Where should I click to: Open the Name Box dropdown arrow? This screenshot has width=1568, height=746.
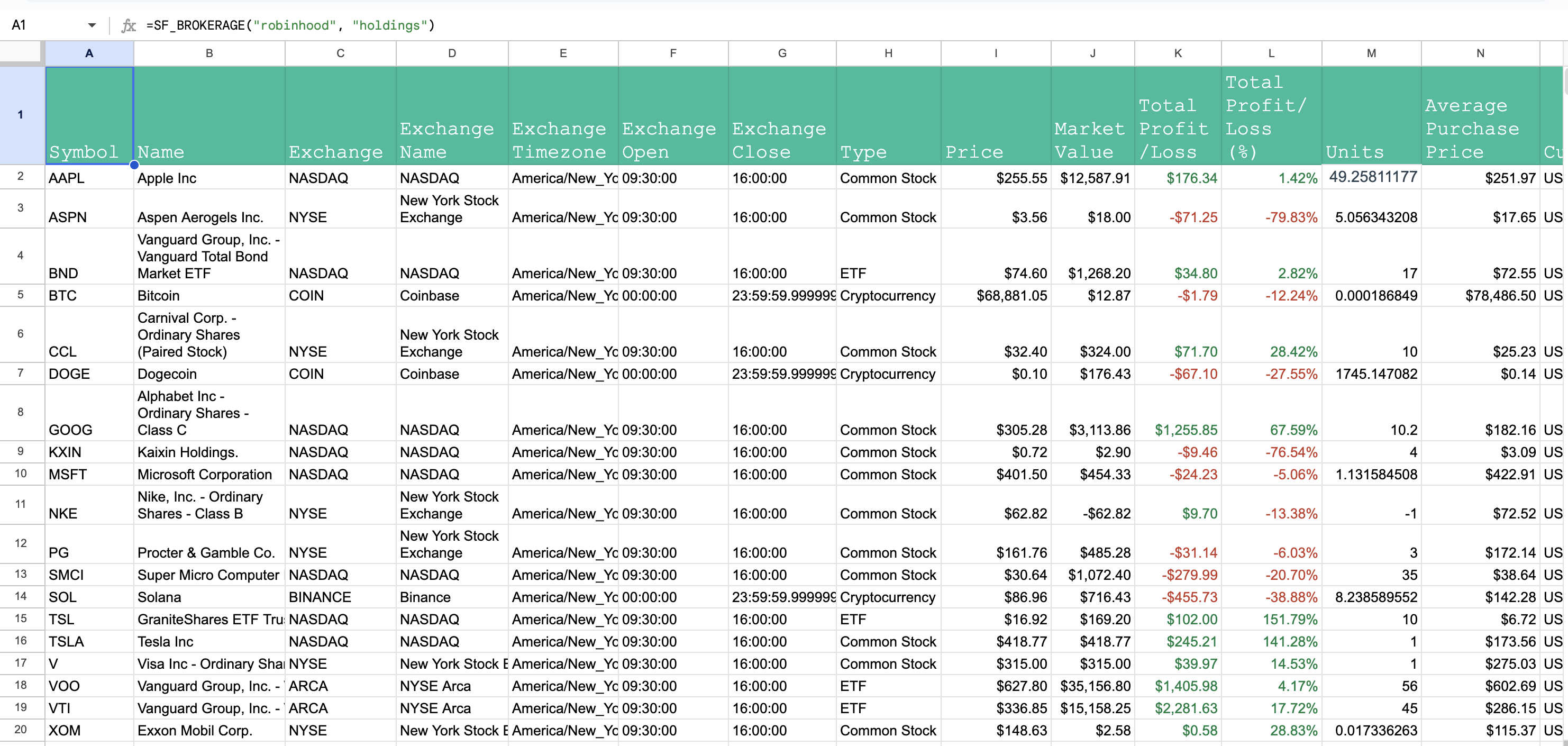coord(92,25)
